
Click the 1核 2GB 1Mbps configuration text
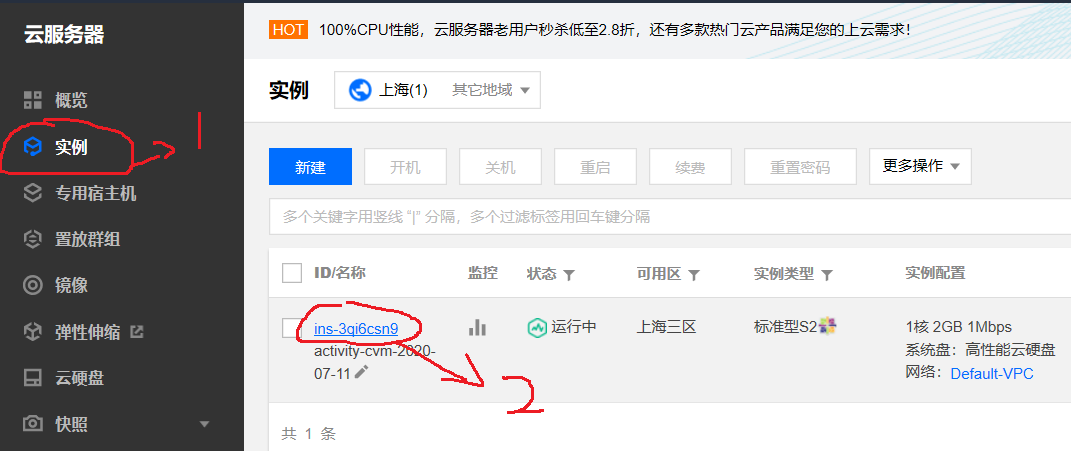pyautogui.click(x=958, y=327)
